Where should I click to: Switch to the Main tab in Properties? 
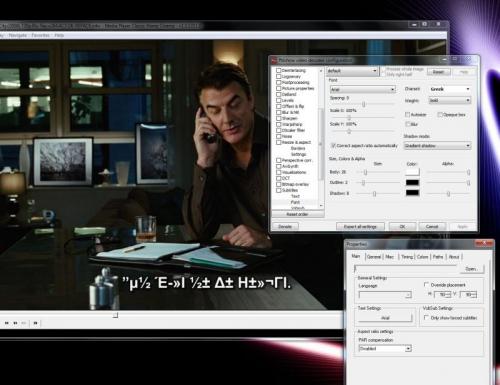(356, 256)
